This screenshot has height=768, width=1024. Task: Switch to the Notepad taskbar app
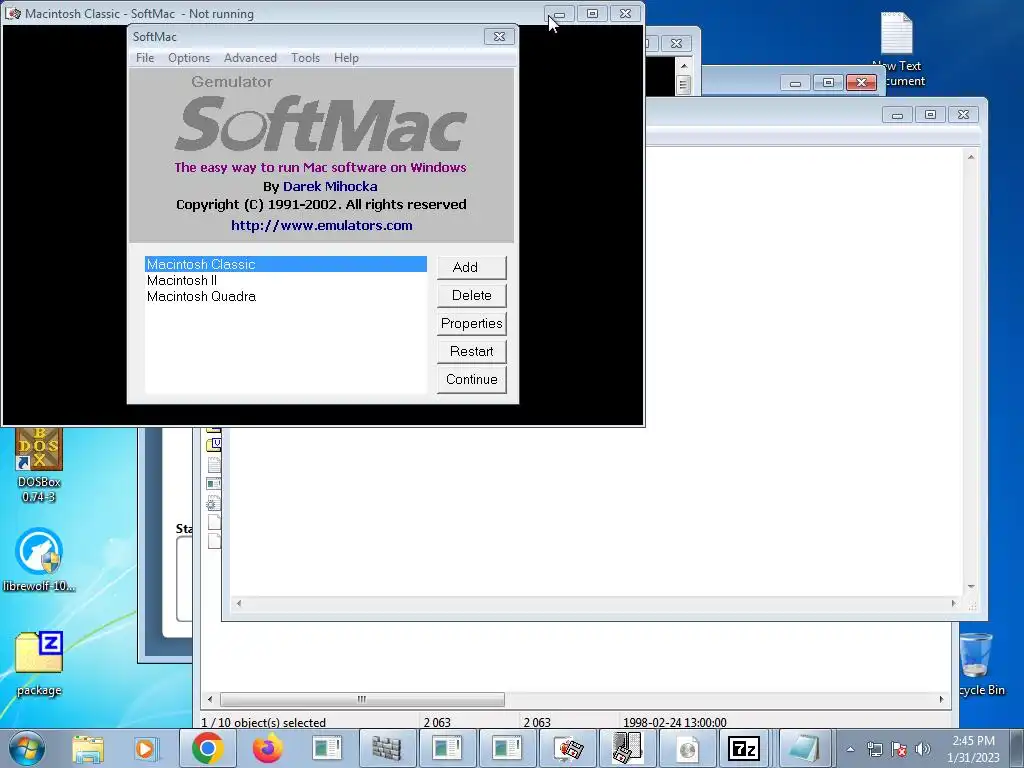coord(804,748)
